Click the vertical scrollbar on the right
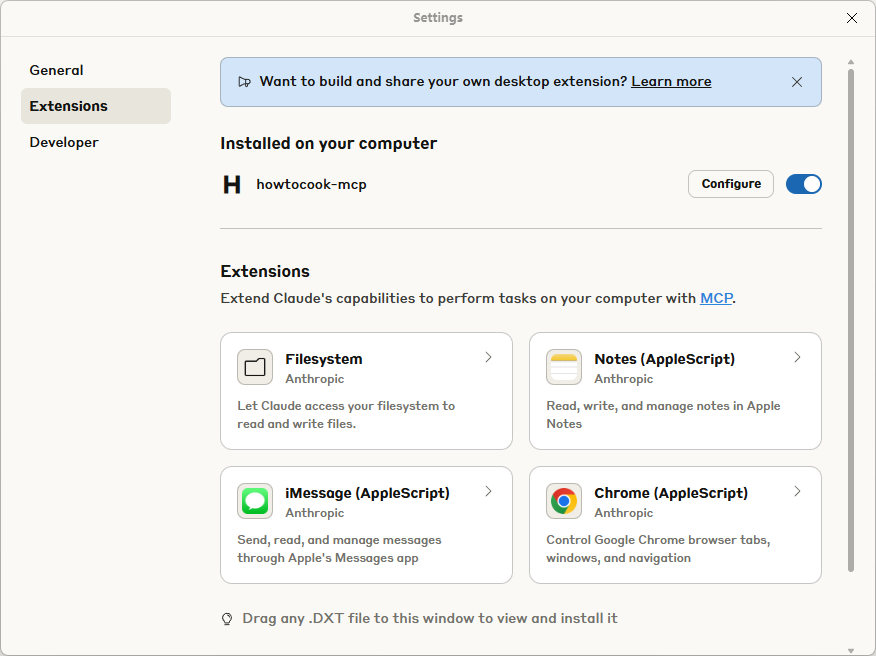This screenshot has width=876, height=656. click(851, 320)
